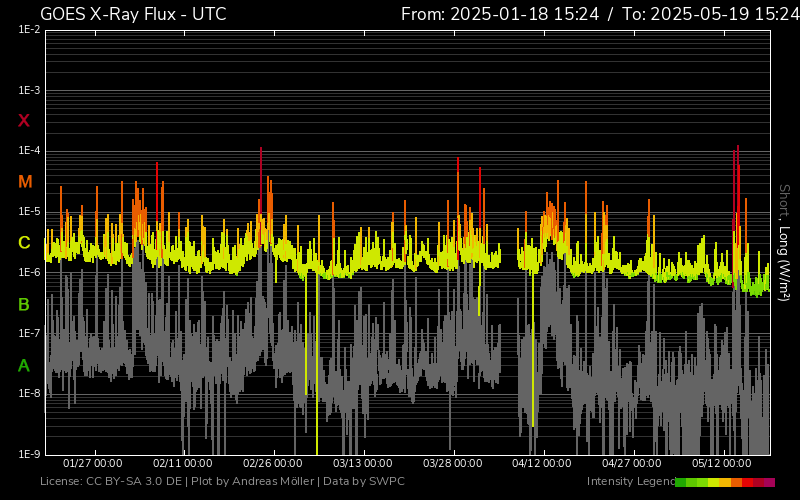The image size is (800, 500).
Task: Click the 05/12 00:00 date tick label
Action: pyautogui.click(x=721, y=463)
